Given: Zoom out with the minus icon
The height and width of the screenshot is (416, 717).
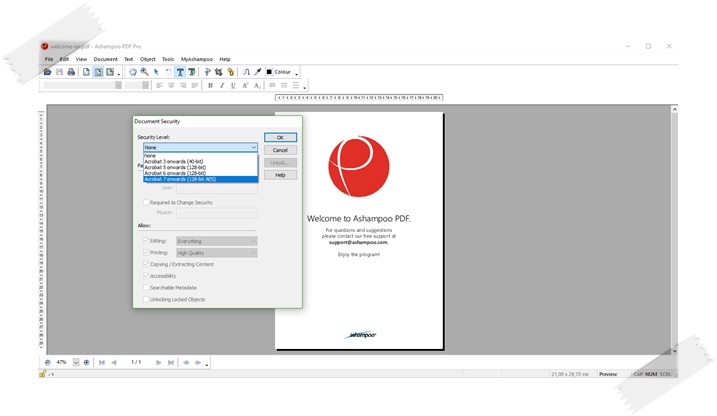Looking at the screenshot, I should pyautogui.click(x=48, y=363).
